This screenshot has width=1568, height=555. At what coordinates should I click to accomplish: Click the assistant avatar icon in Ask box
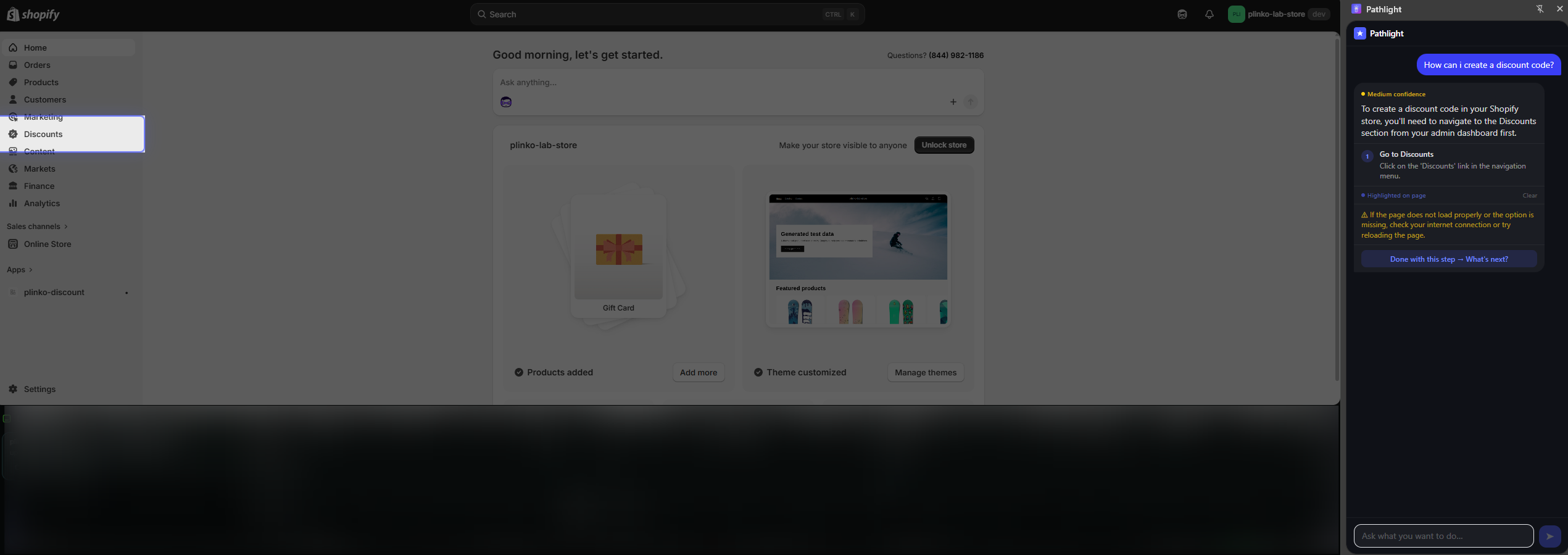[506, 102]
